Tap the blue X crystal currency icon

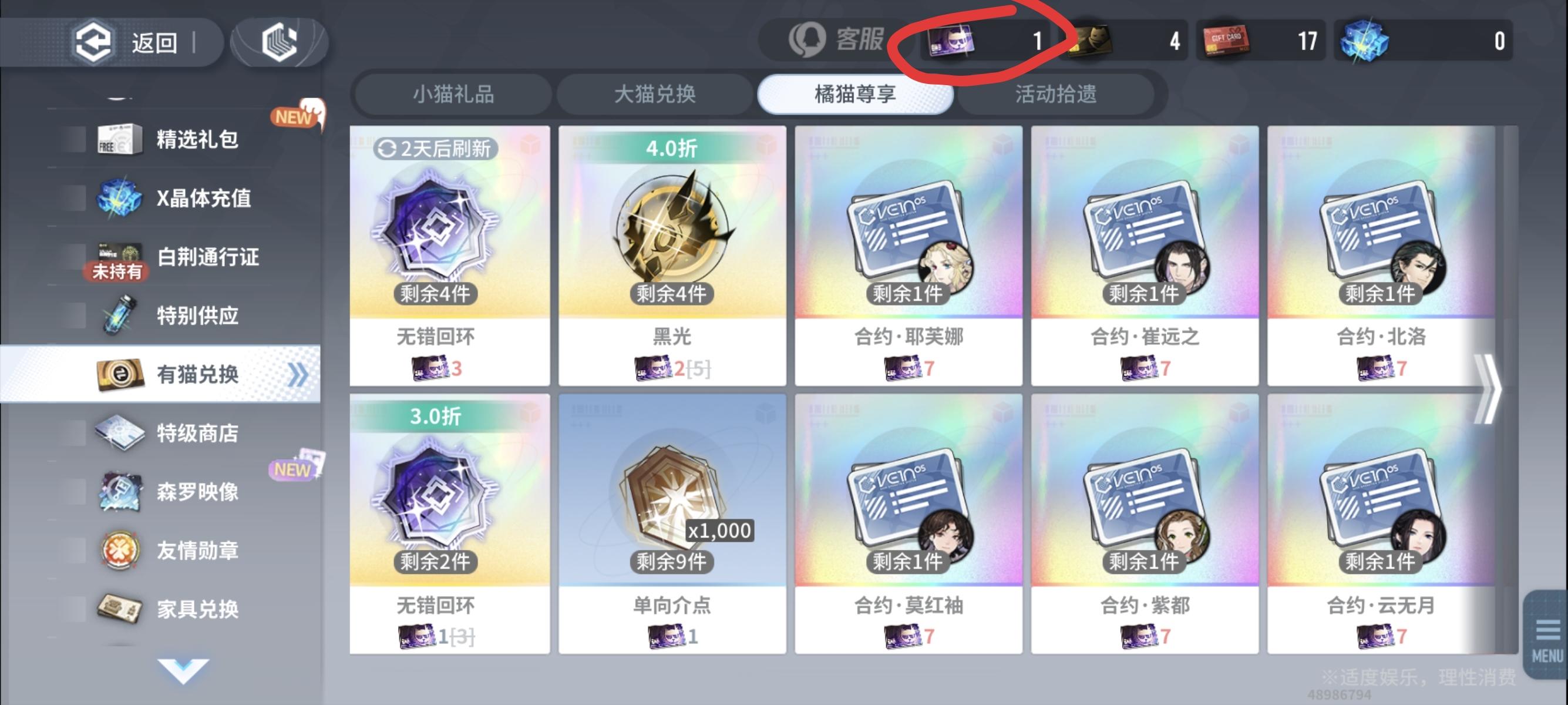pyautogui.click(x=1365, y=41)
